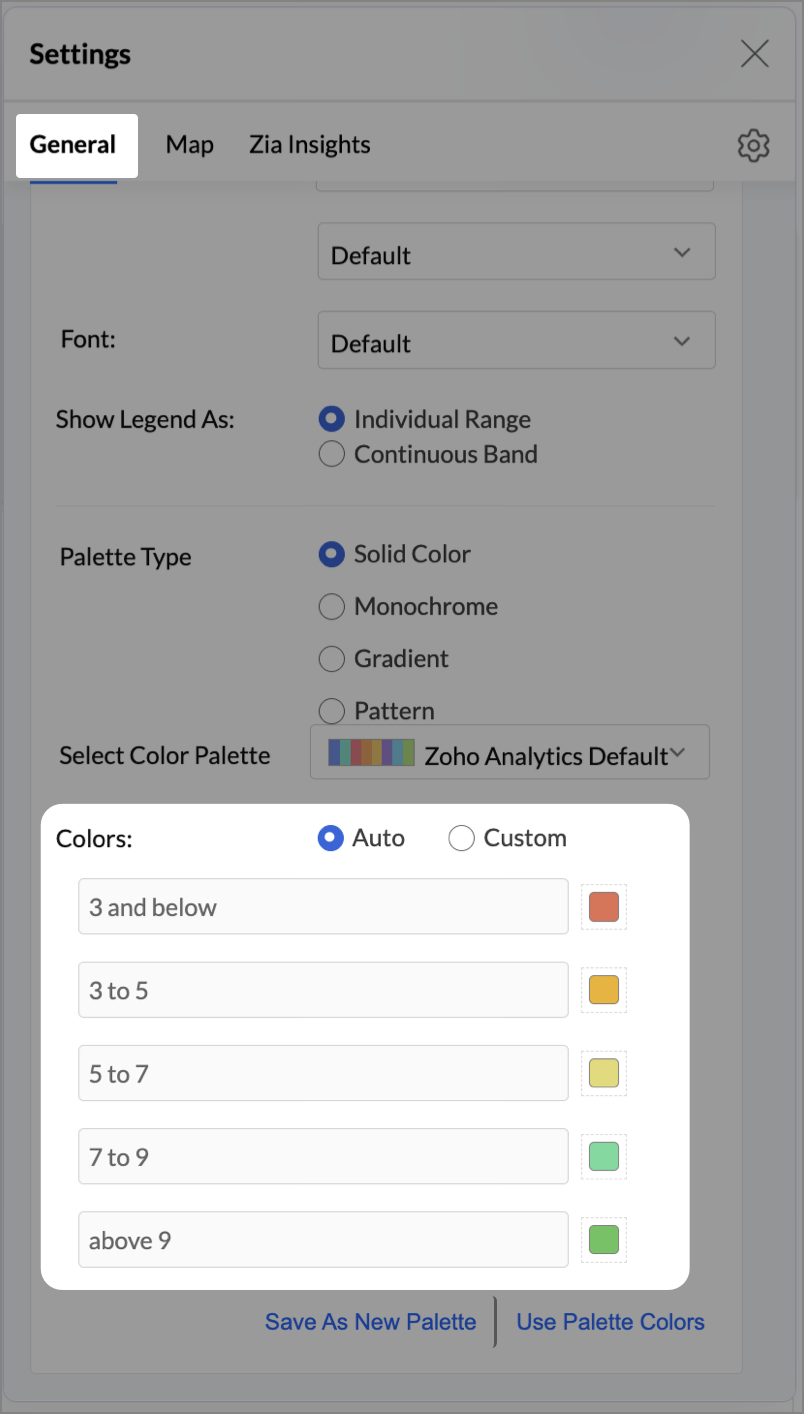Select the General tab
The height and width of the screenshot is (1414, 804).
pos(73,145)
